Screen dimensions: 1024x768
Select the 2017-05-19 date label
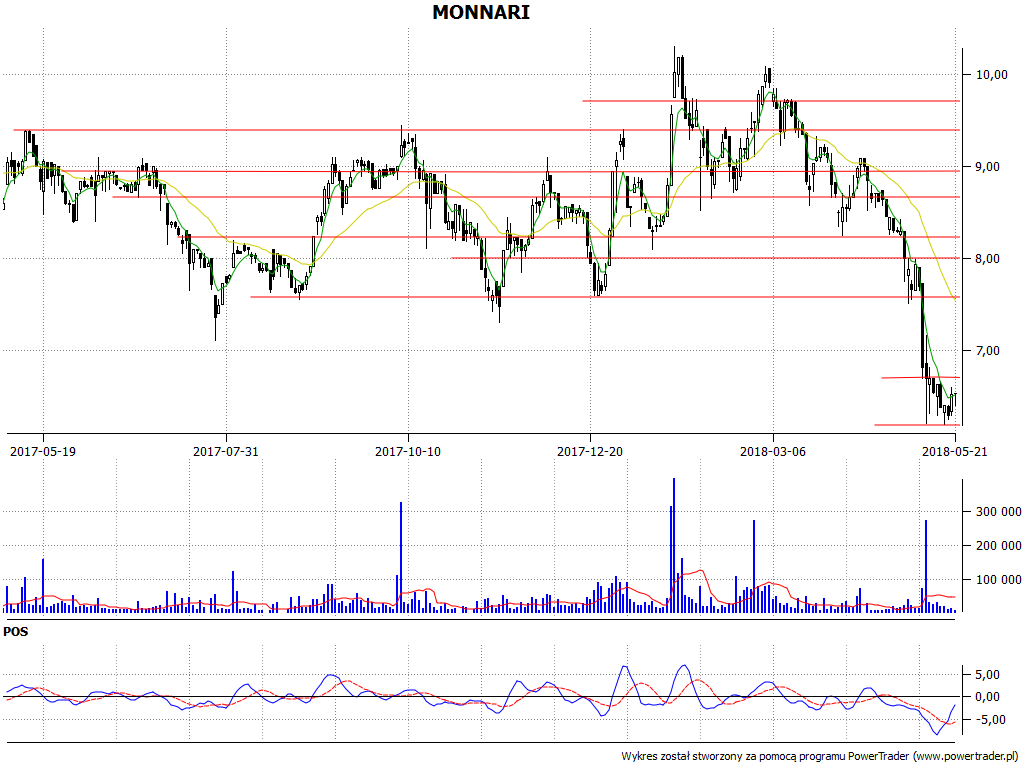[x=43, y=451]
